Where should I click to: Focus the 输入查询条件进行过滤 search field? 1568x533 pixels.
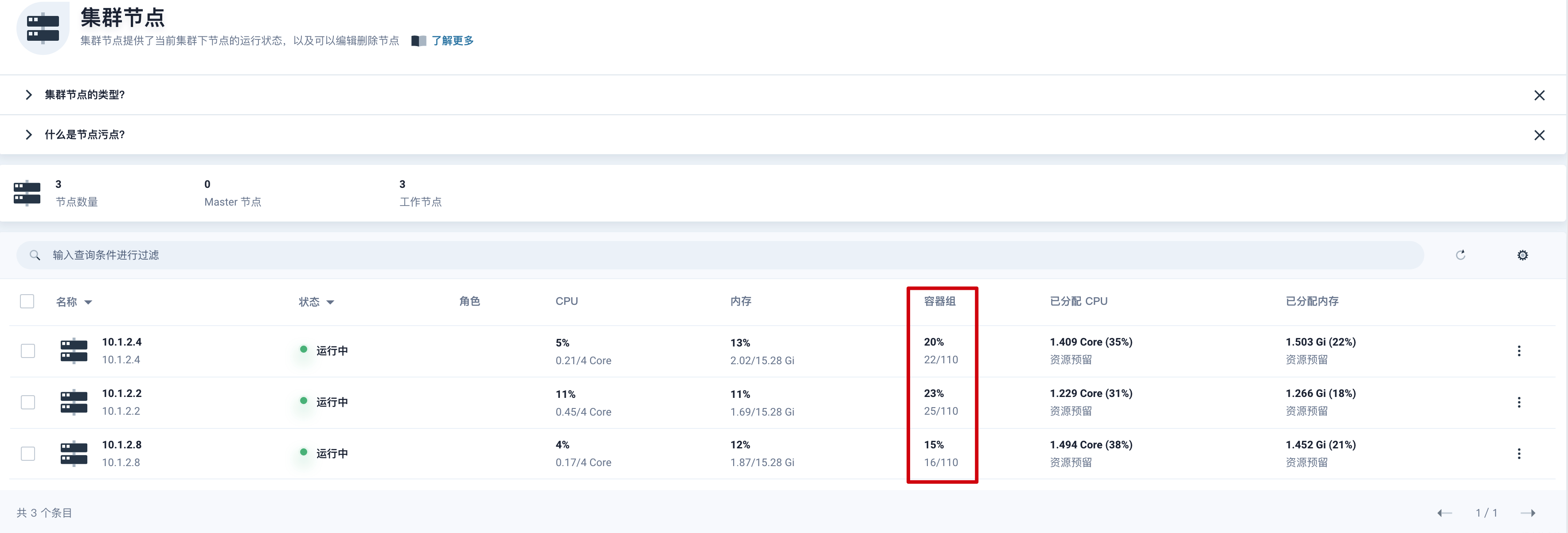(x=719, y=255)
